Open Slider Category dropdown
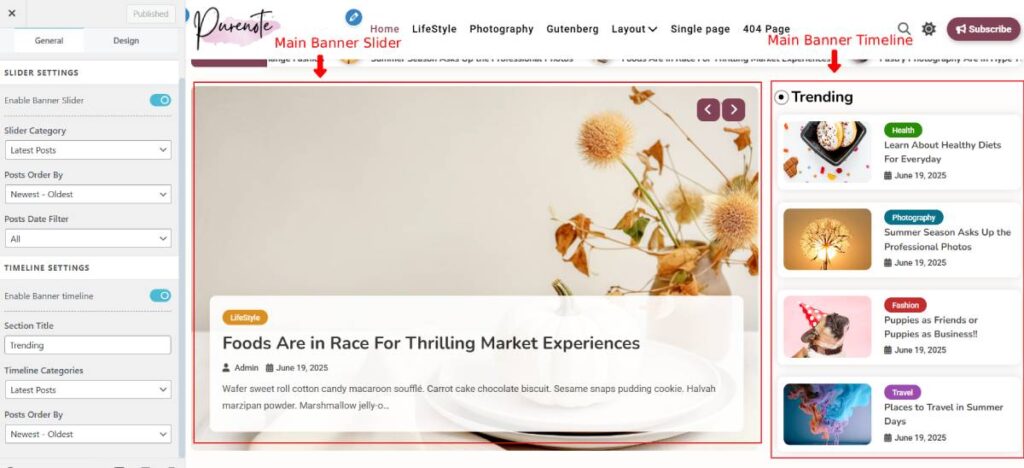 click(x=88, y=150)
